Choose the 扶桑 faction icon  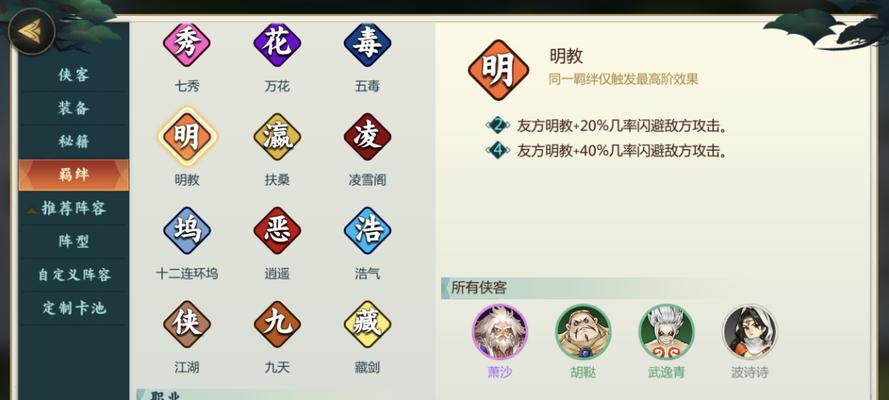(277, 137)
